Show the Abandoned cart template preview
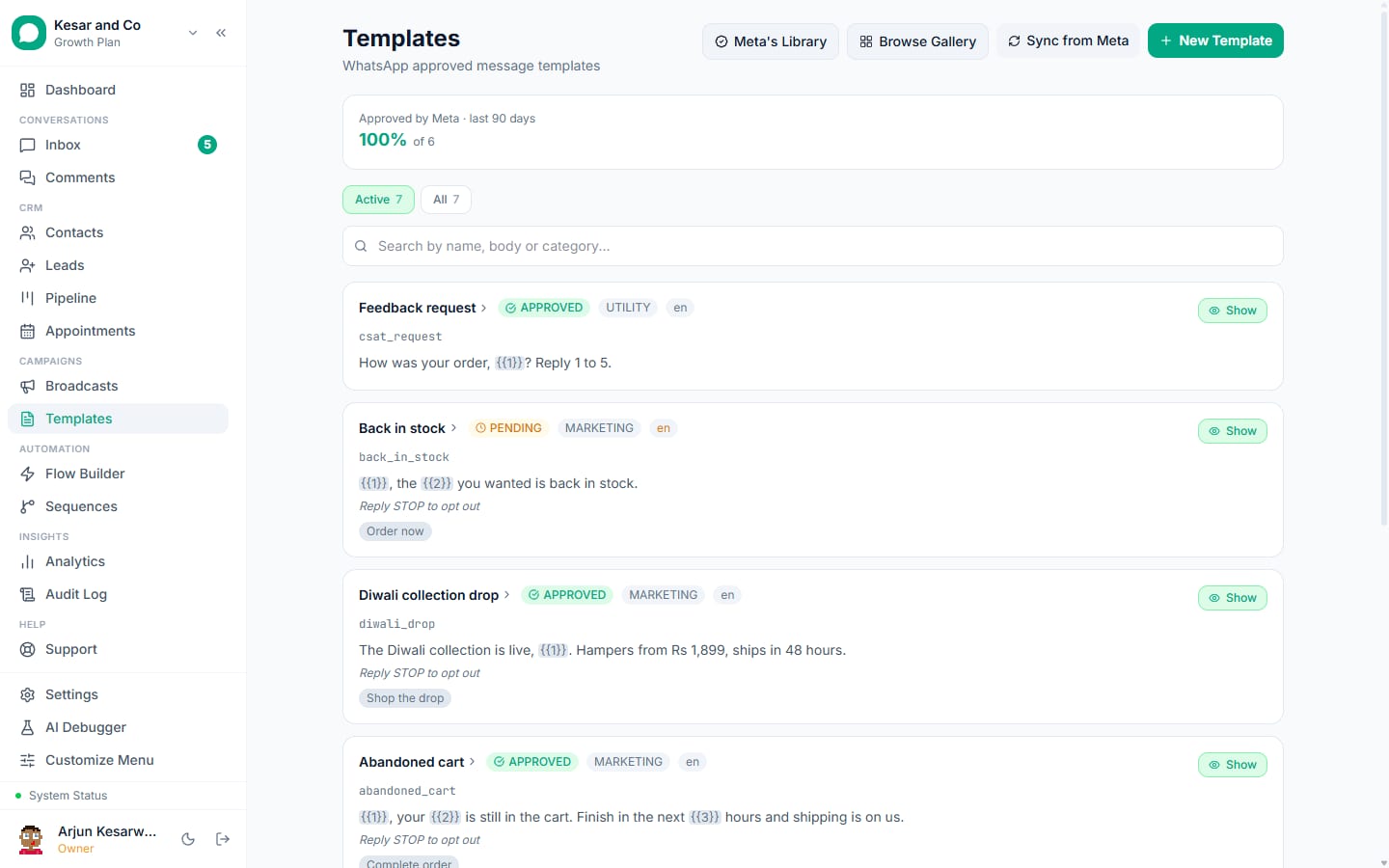 (1232, 765)
